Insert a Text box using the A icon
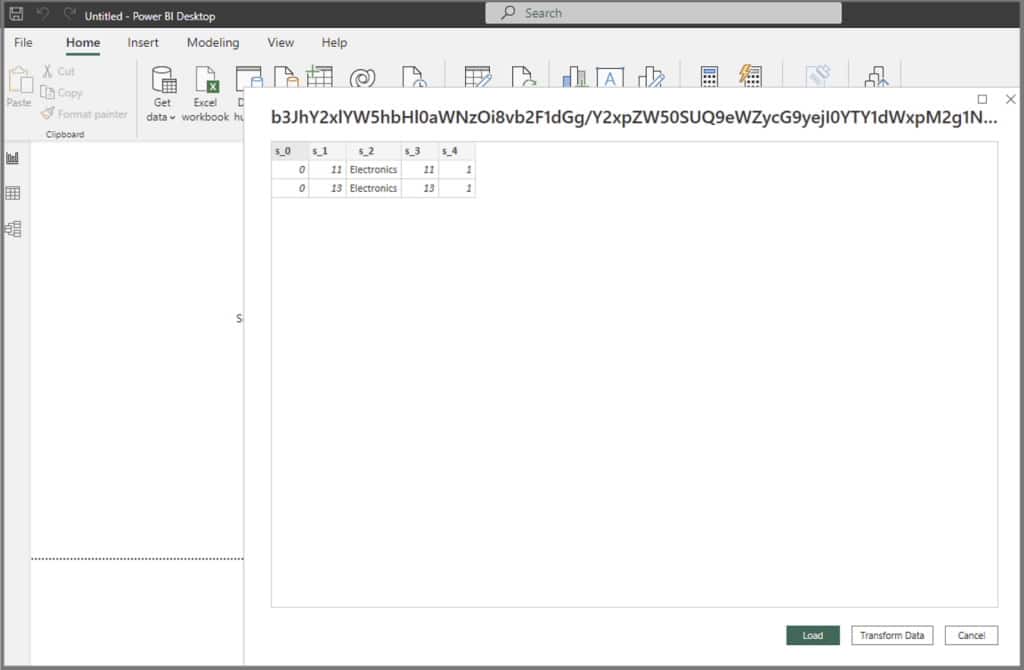The height and width of the screenshot is (670, 1024). pos(608,77)
